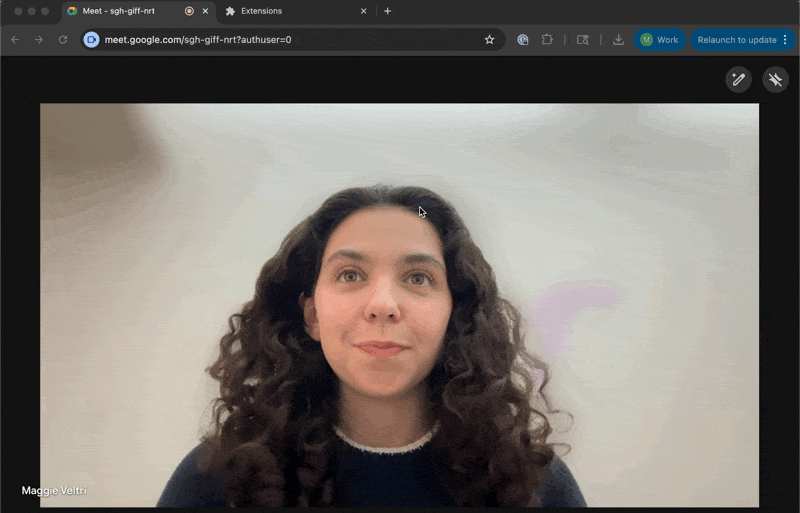Screen dimensions: 800x513
Task: Open the Extensions puzzle menu in toolbar
Action: pyautogui.click(x=547, y=40)
